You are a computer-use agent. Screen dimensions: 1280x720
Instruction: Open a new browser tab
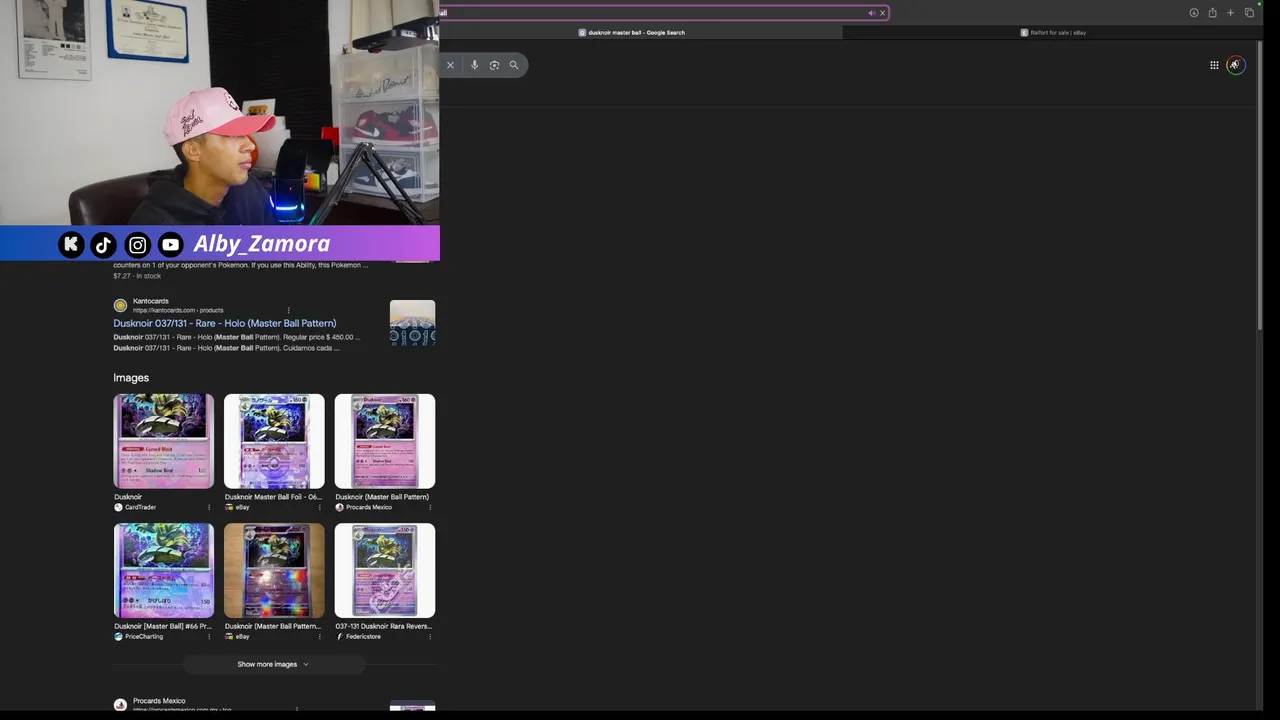tap(1231, 13)
